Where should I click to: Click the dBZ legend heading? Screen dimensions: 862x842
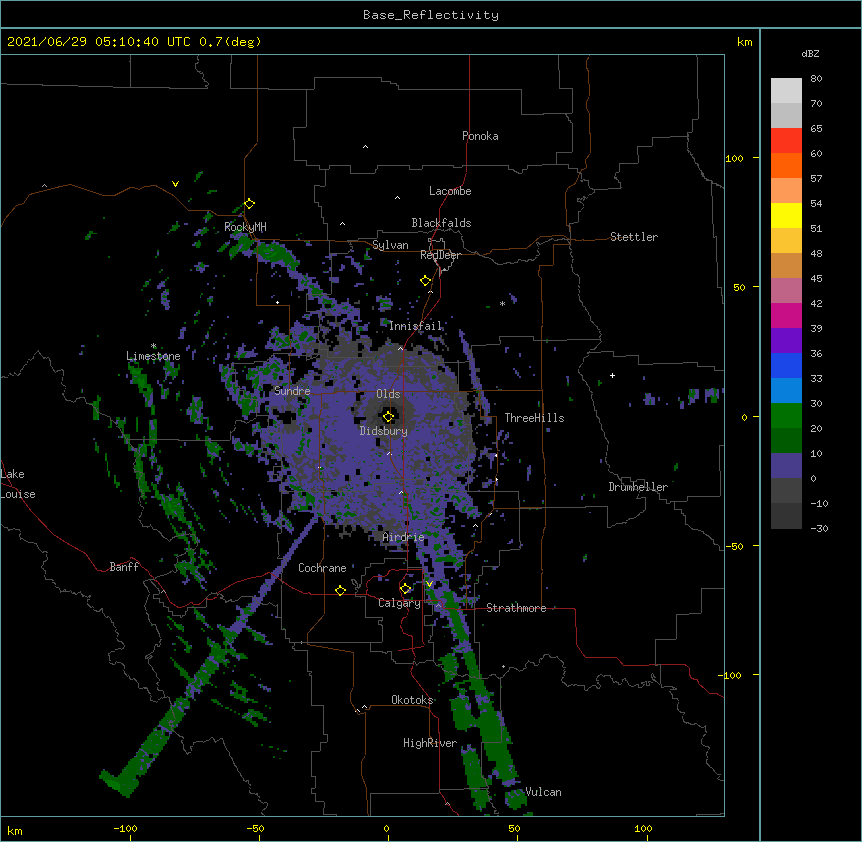(810, 54)
